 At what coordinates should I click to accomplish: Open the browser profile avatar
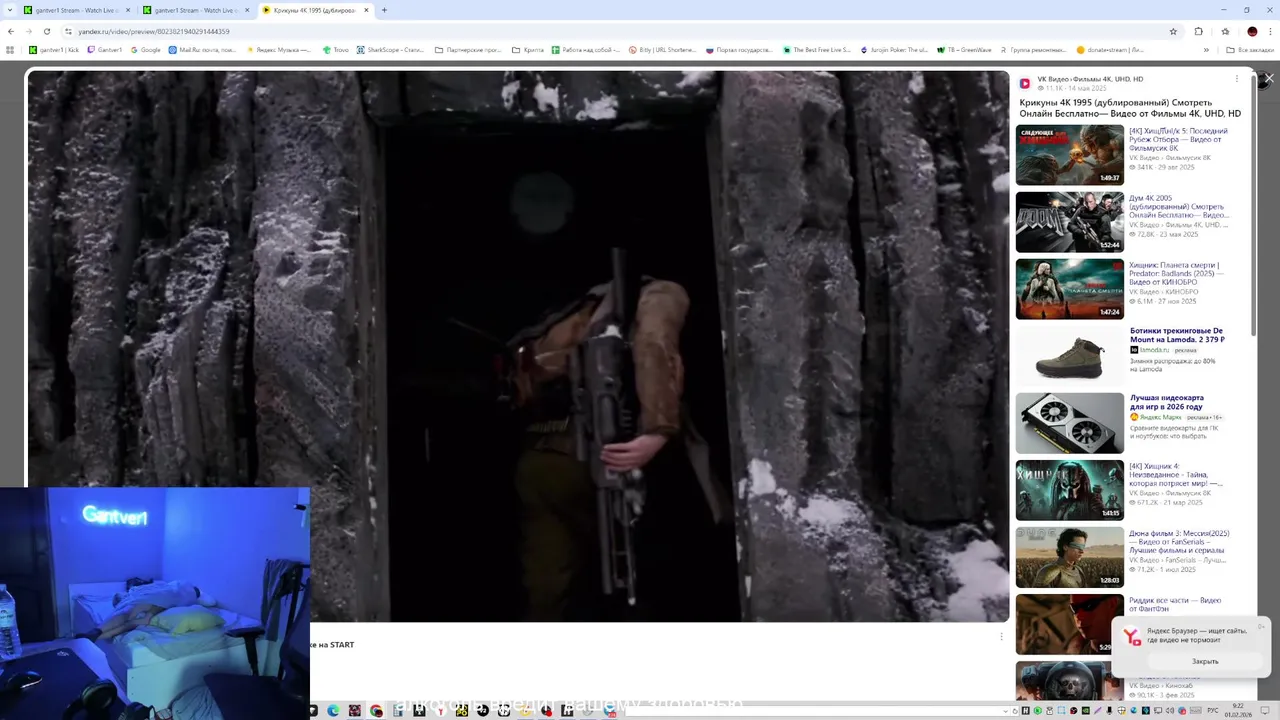[1252, 31]
